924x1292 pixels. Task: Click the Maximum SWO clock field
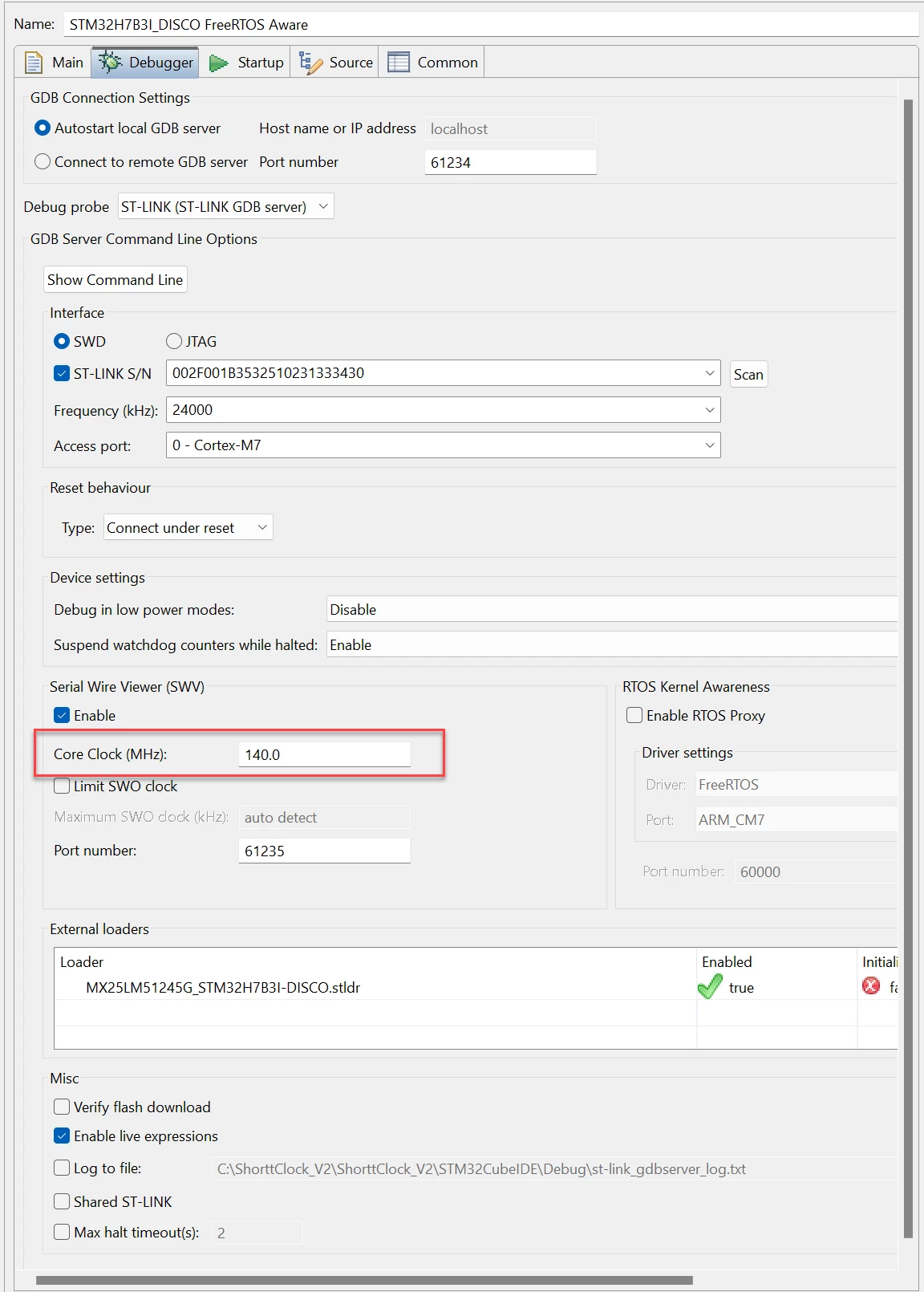324,817
